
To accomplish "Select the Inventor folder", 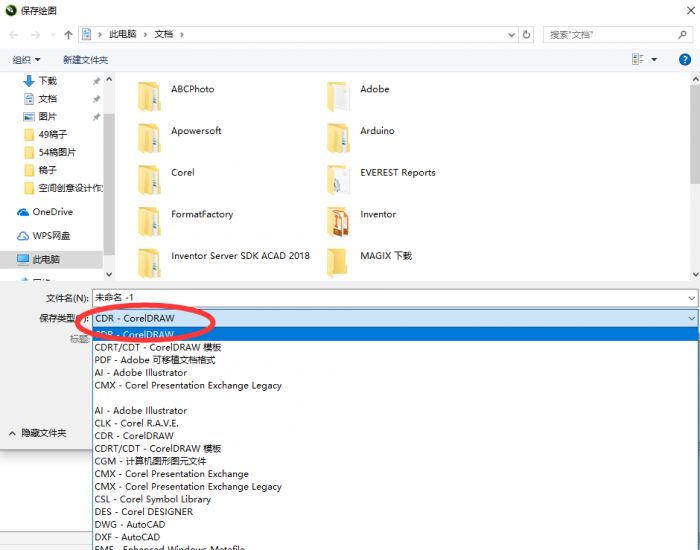I will click(378, 214).
